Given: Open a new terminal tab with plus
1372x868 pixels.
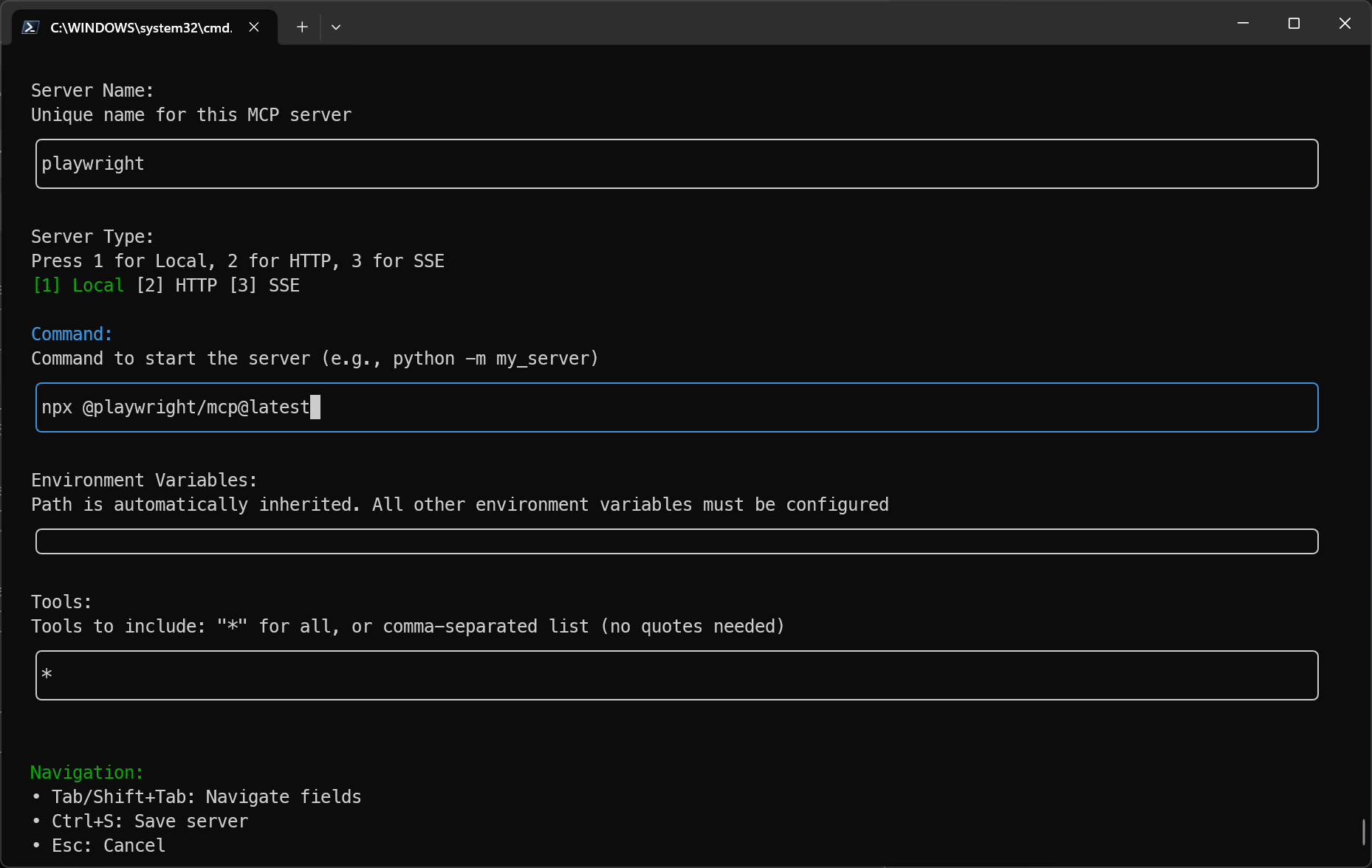Looking at the screenshot, I should coord(302,27).
